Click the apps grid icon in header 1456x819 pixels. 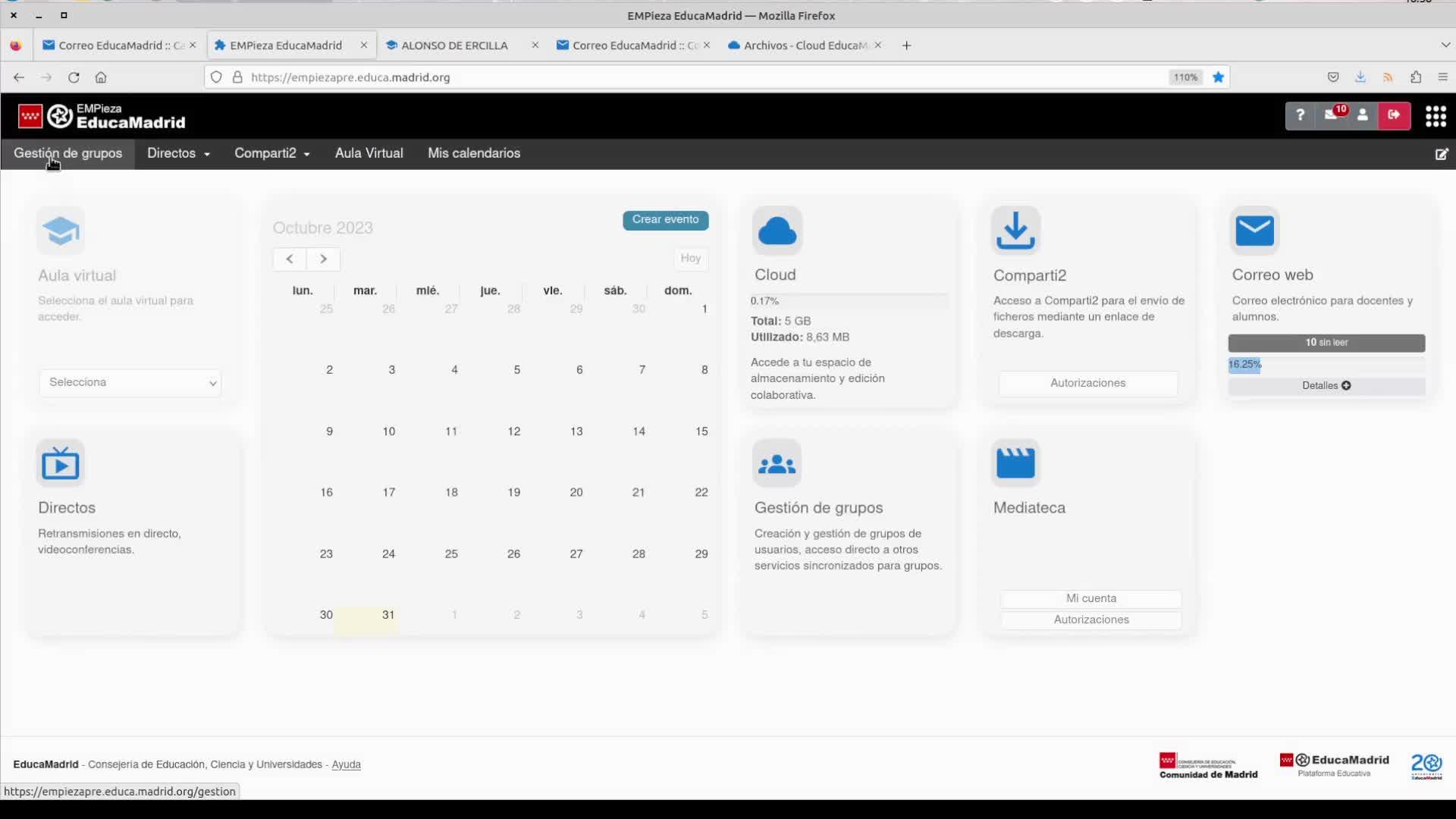click(x=1436, y=115)
